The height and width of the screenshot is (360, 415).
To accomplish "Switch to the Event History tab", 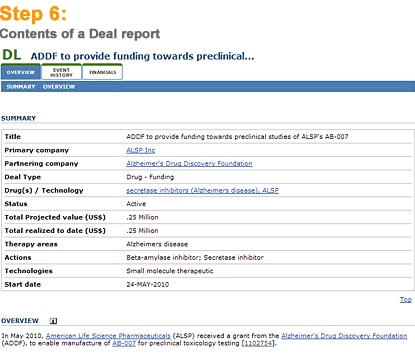I will pyautogui.click(x=61, y=72).
